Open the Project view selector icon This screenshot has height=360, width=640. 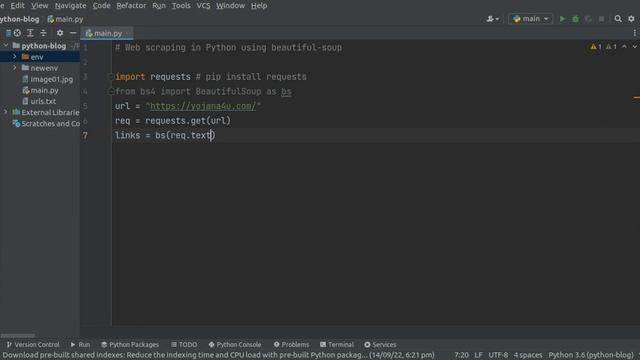click(x=8, y=33)
